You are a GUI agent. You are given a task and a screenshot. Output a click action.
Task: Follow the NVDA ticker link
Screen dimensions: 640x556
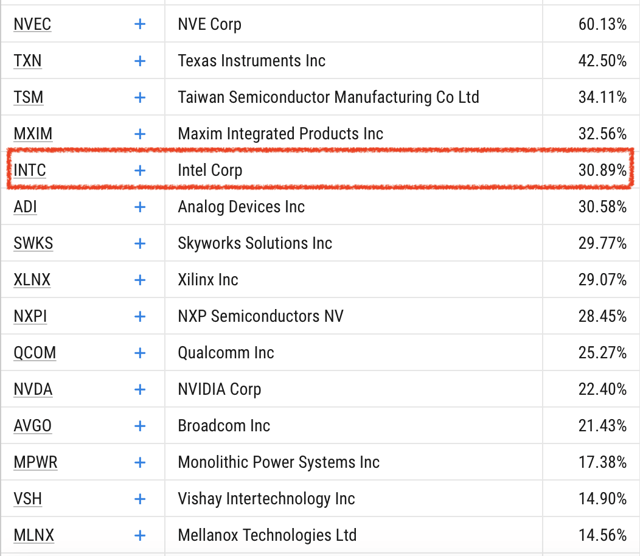coord(33,389)
